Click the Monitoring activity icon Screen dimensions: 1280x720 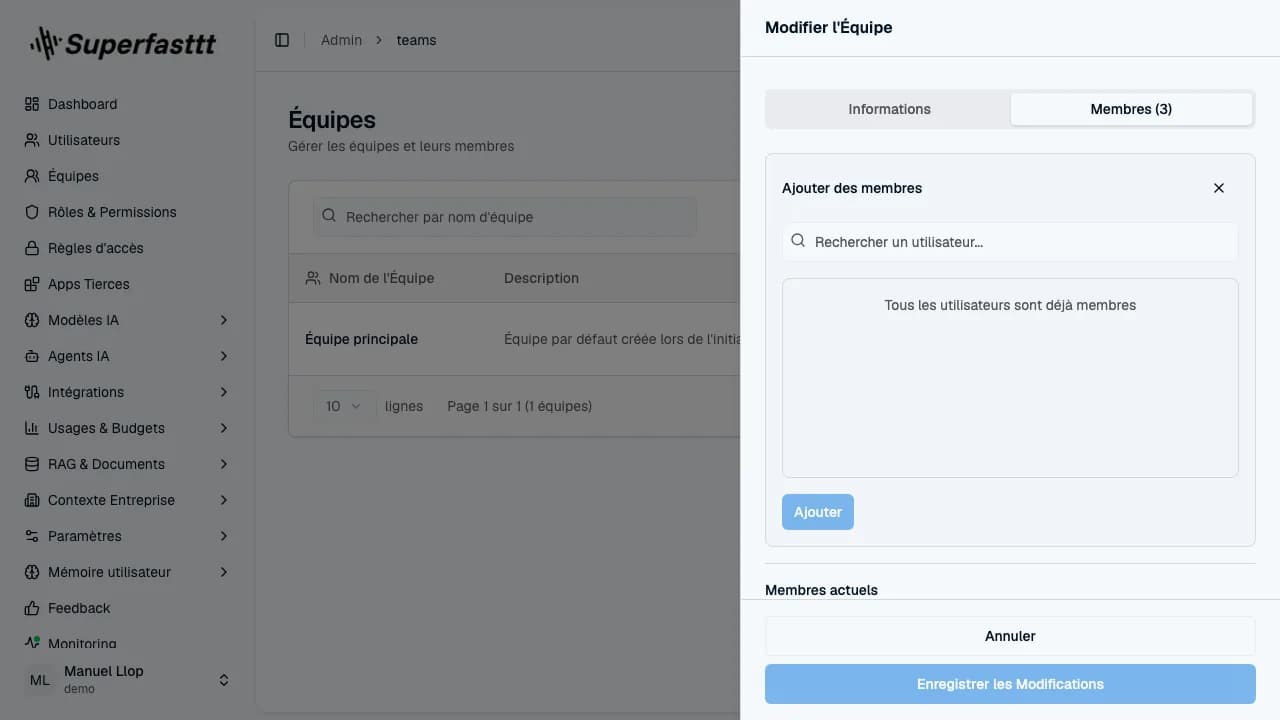(32, 643)
